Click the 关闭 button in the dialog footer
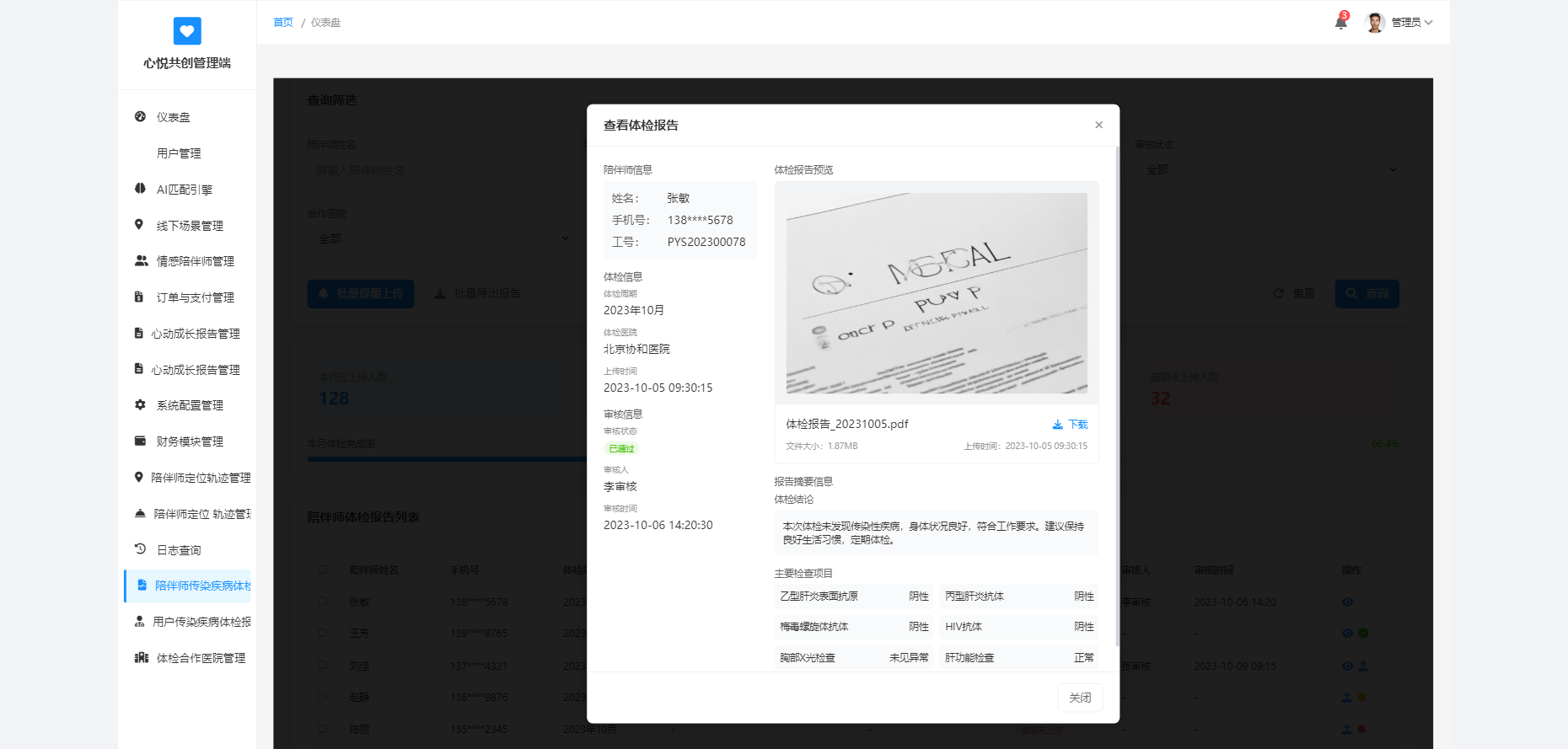Screen dimensions: 1568x749 pyautogui.click(x=1080, y=698)
